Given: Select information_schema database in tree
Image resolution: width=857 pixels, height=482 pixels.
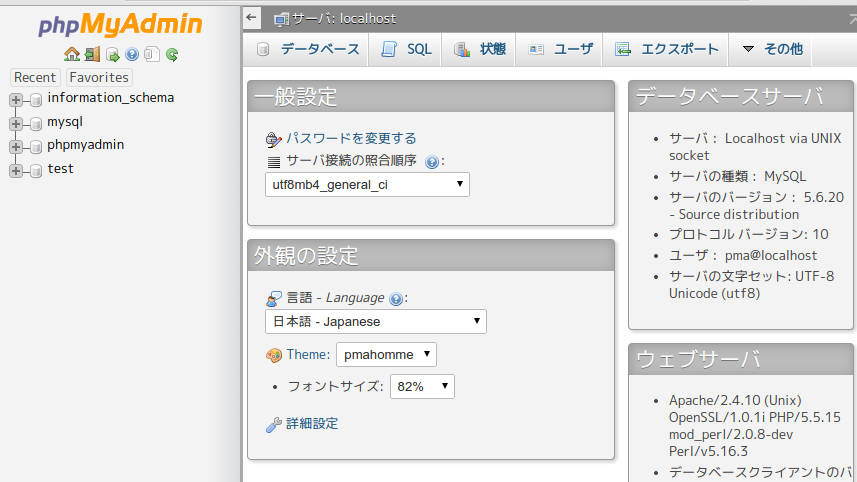Looking at the screenshot, I should click(x=110, y=98).
